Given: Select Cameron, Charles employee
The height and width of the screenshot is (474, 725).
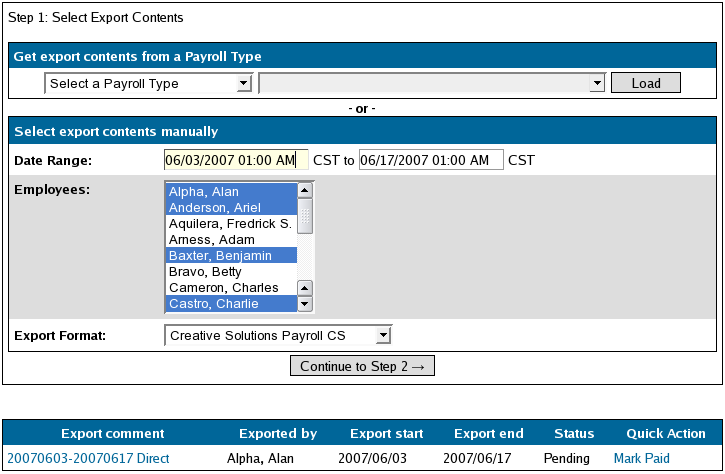Looking at the screenshot, I should tap(231, 288).
